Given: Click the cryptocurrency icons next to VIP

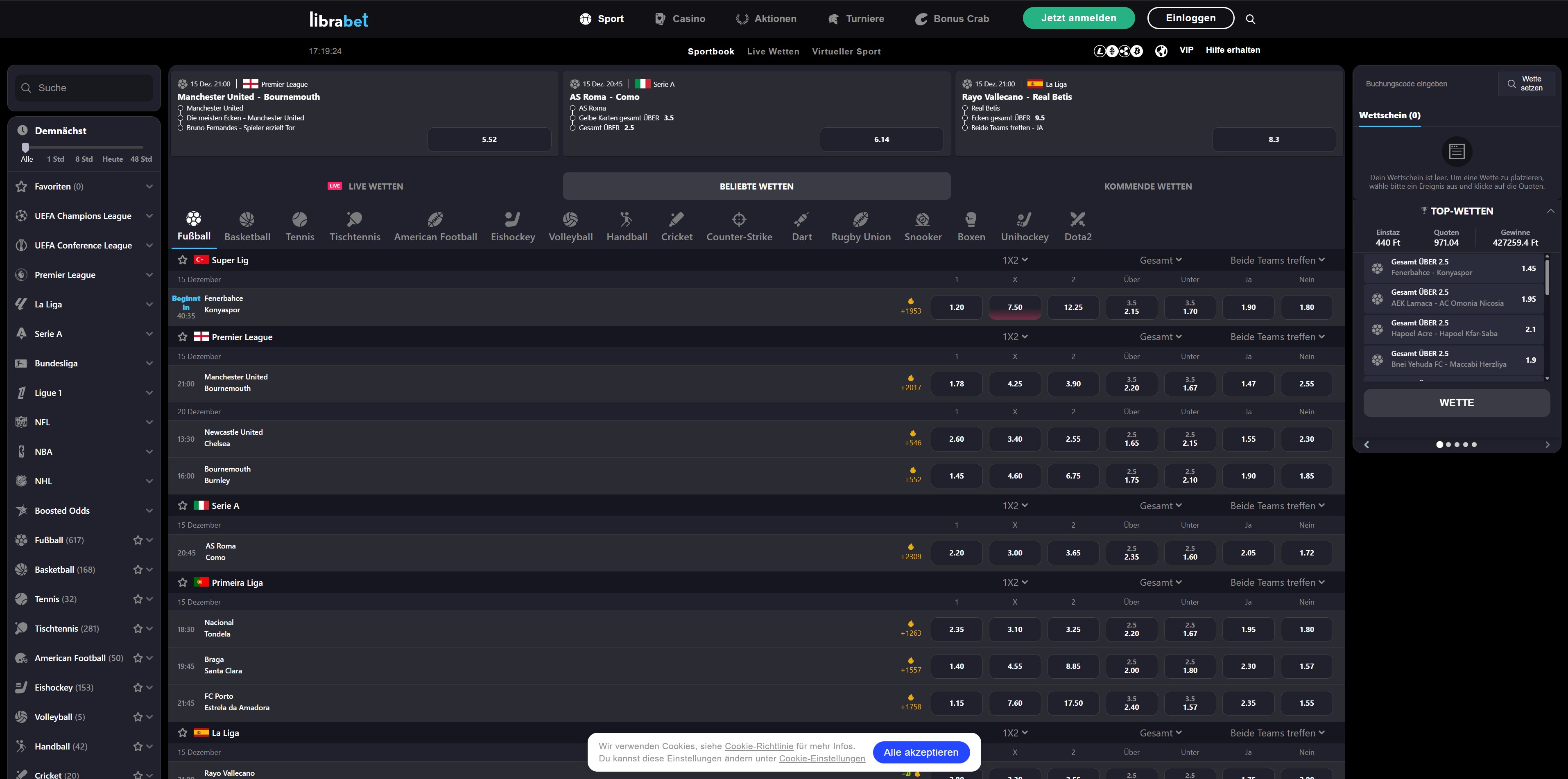Looking at the screenshot, I should tap(1118, 51).
